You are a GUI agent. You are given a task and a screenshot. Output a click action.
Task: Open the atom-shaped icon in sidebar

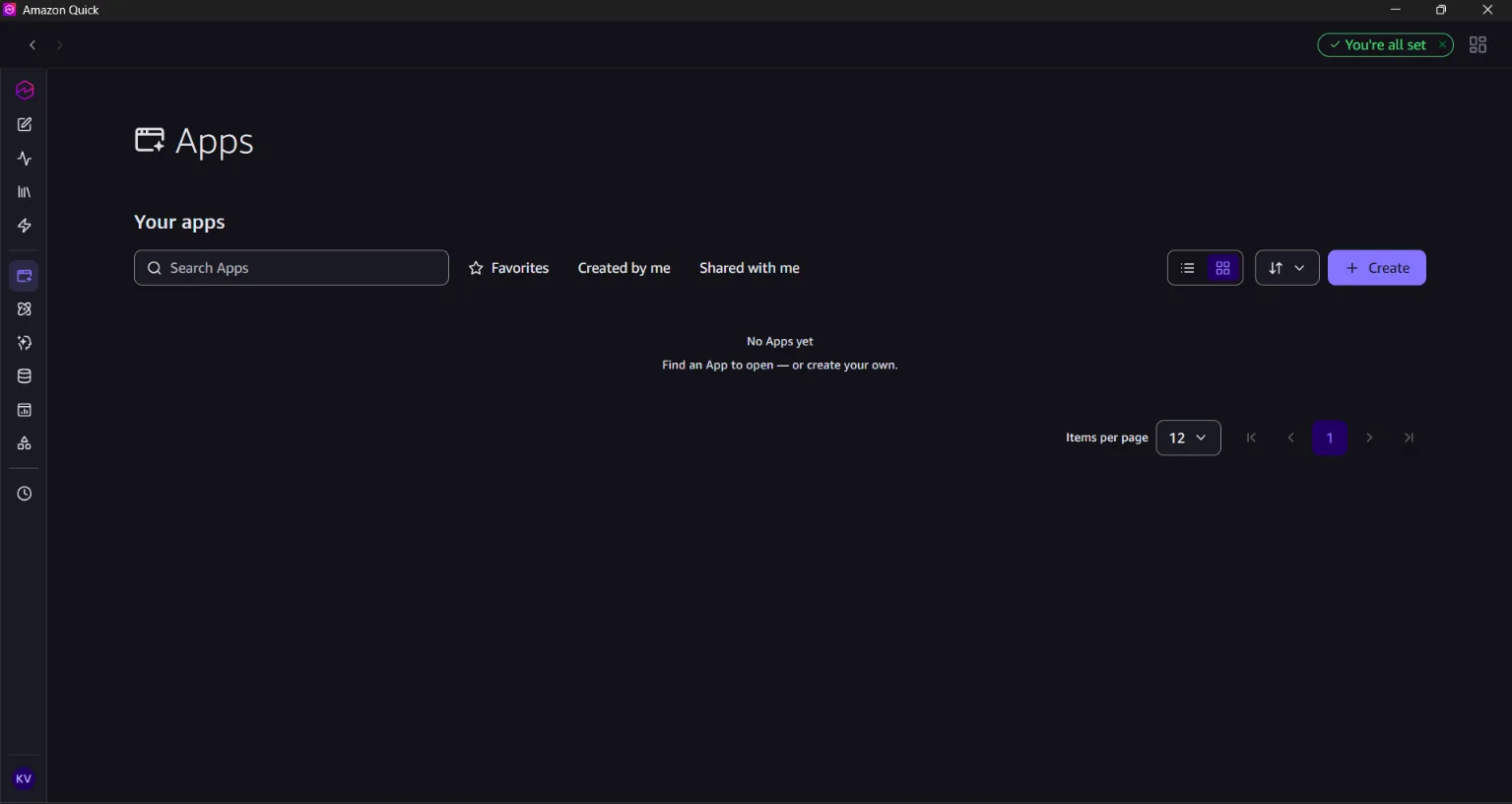(x=25, y=309)
